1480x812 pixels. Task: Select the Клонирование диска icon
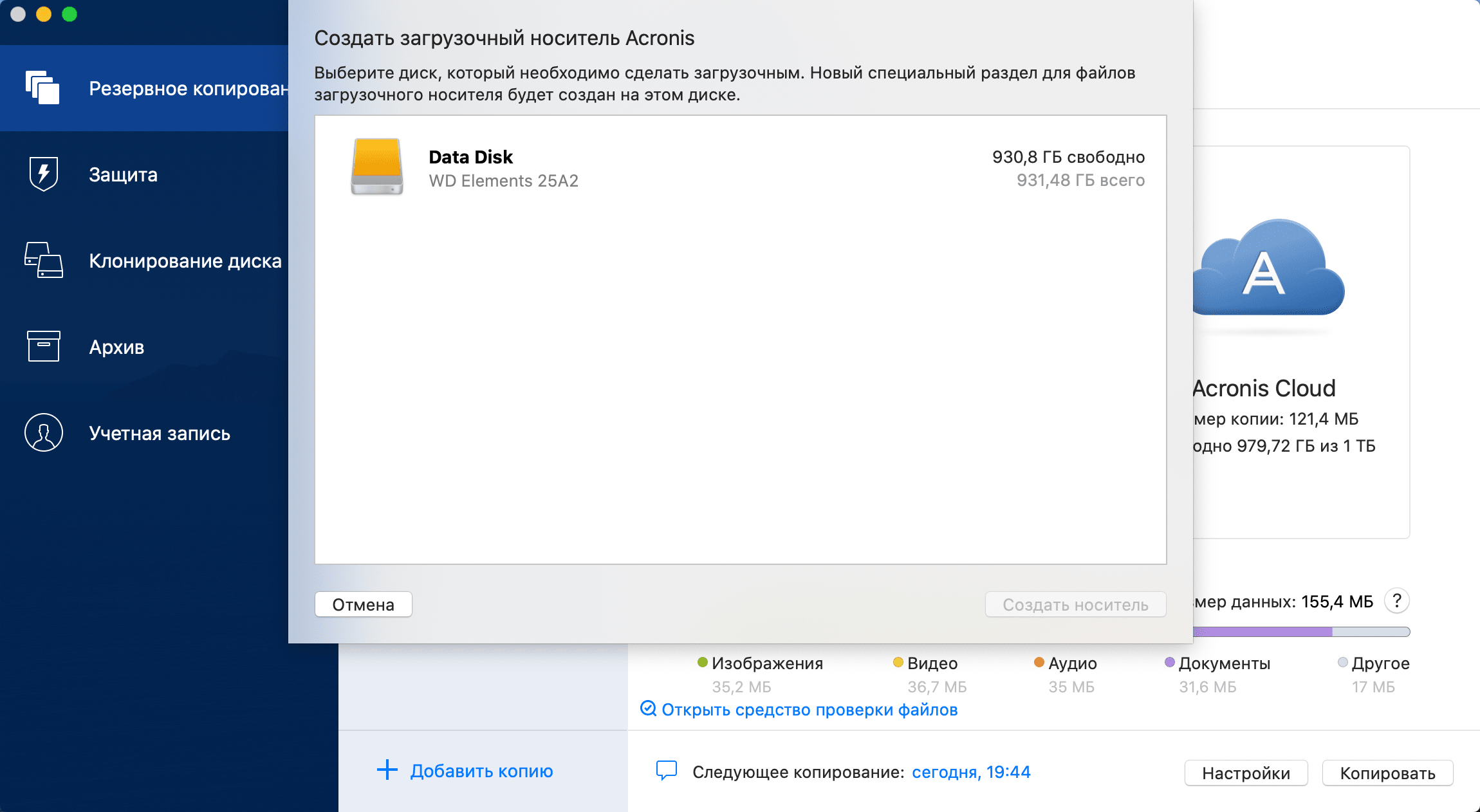point(42,261)
